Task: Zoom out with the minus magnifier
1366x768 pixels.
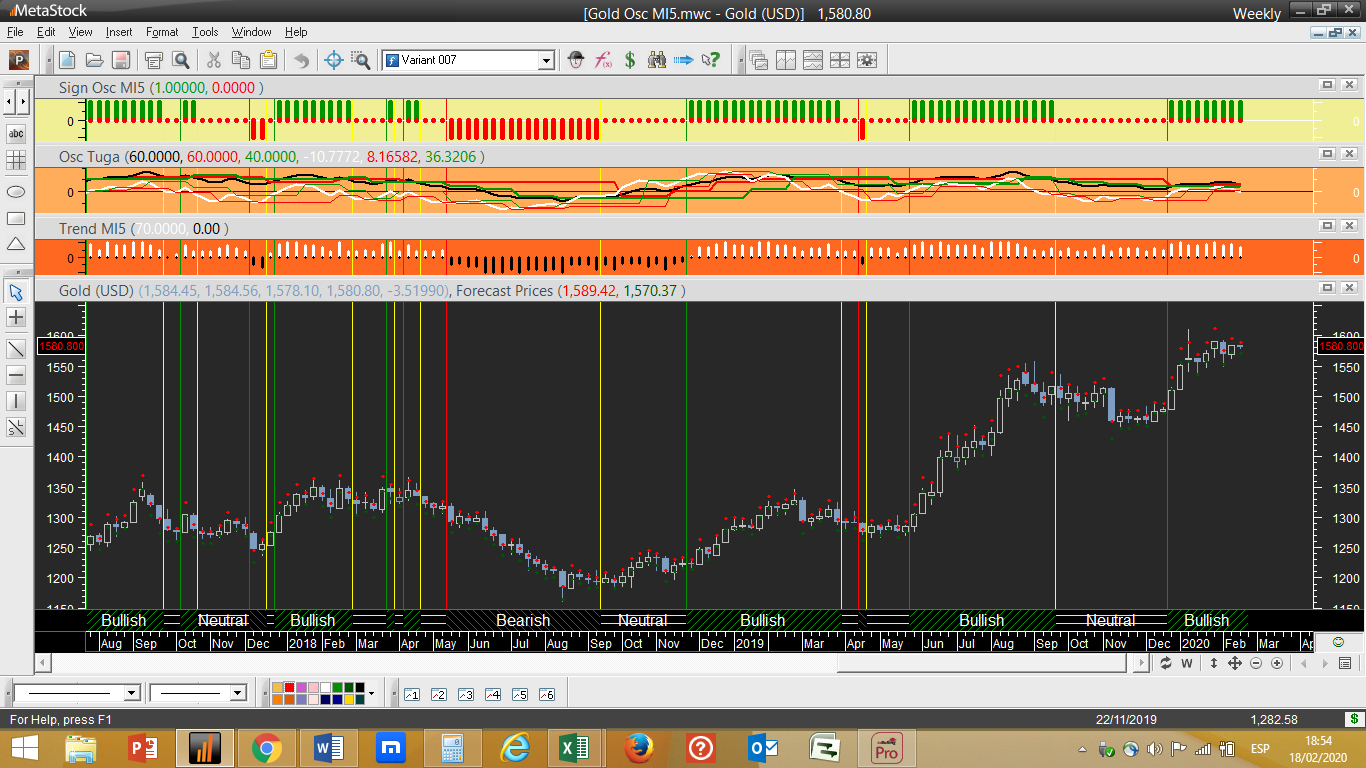Action: click(1256, 663)
